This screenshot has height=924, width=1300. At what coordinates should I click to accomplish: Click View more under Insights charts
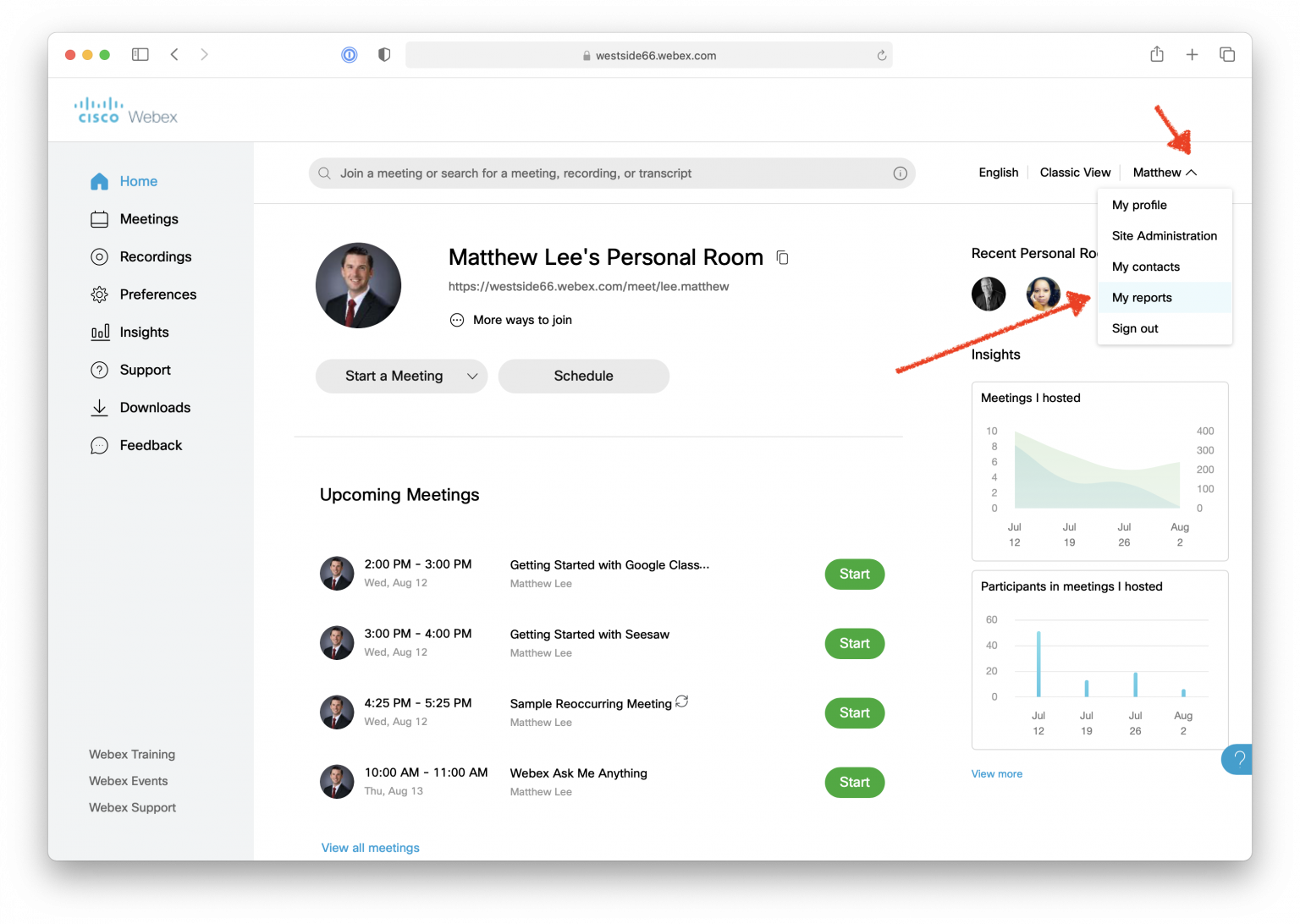(997, 773)
